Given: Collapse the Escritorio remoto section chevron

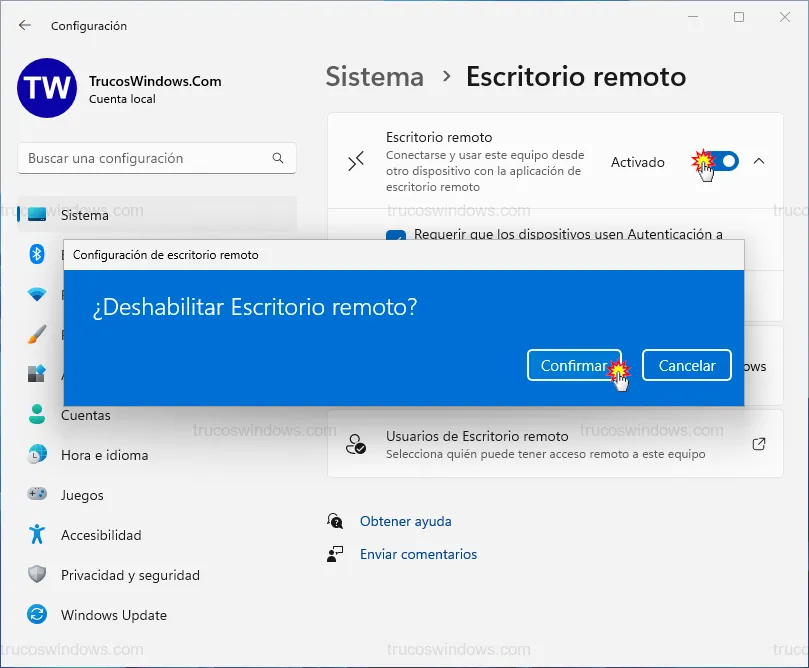Looking at the screenshot, I should pos(758,161).
